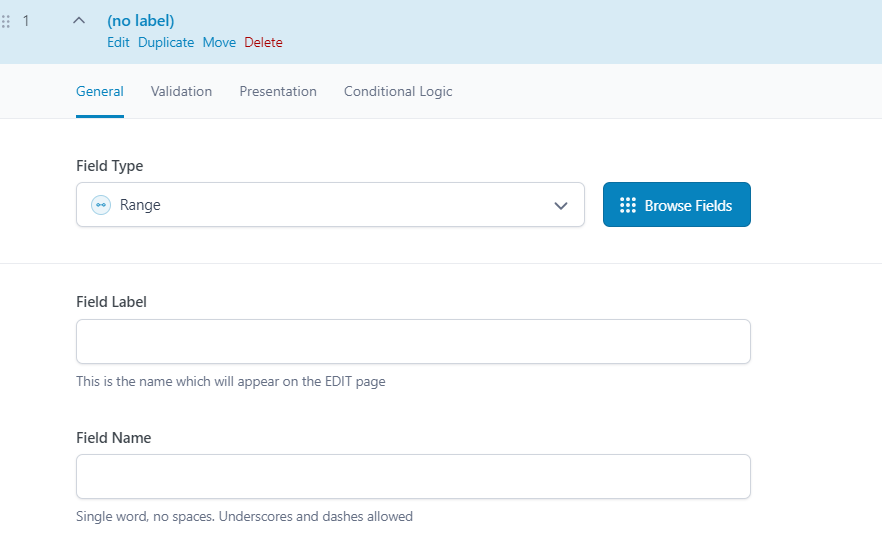Screen dimensions: 882x544
Task: Grab the drag handle beside field number 1
Action: 6,21
